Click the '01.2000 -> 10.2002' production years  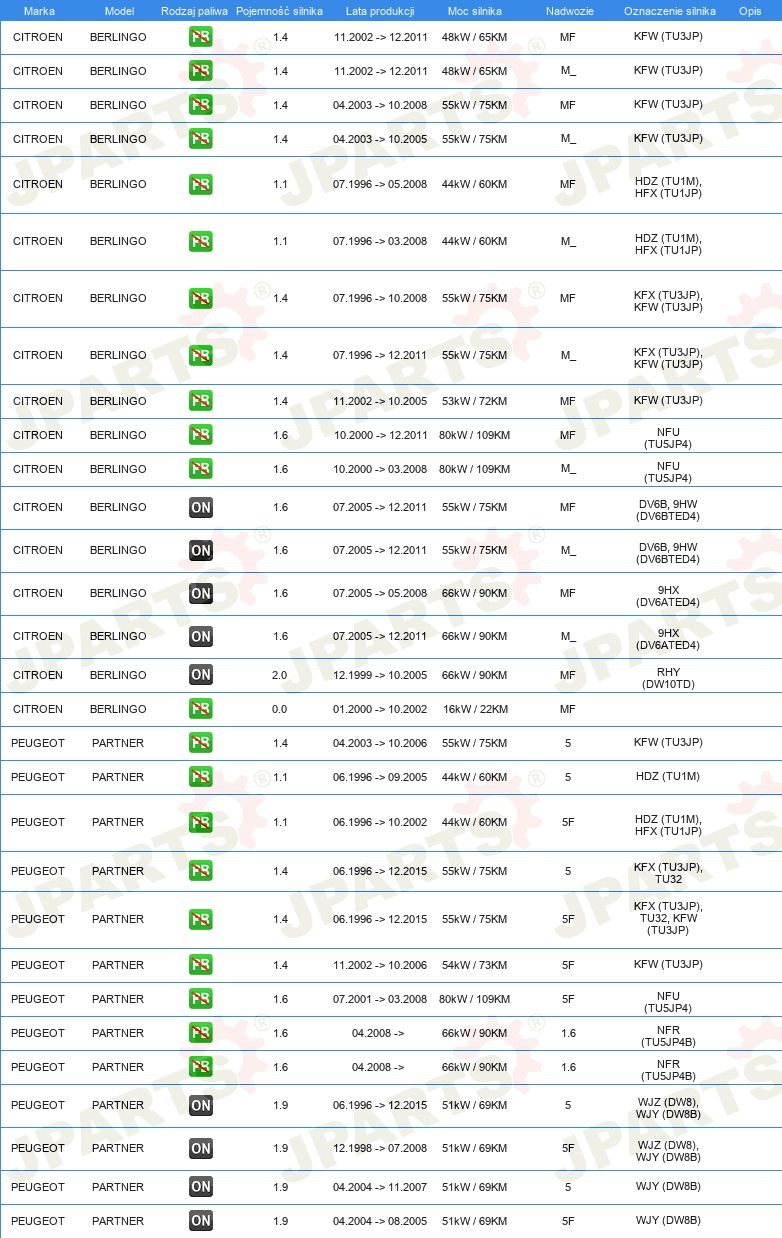tap(380, 709)
